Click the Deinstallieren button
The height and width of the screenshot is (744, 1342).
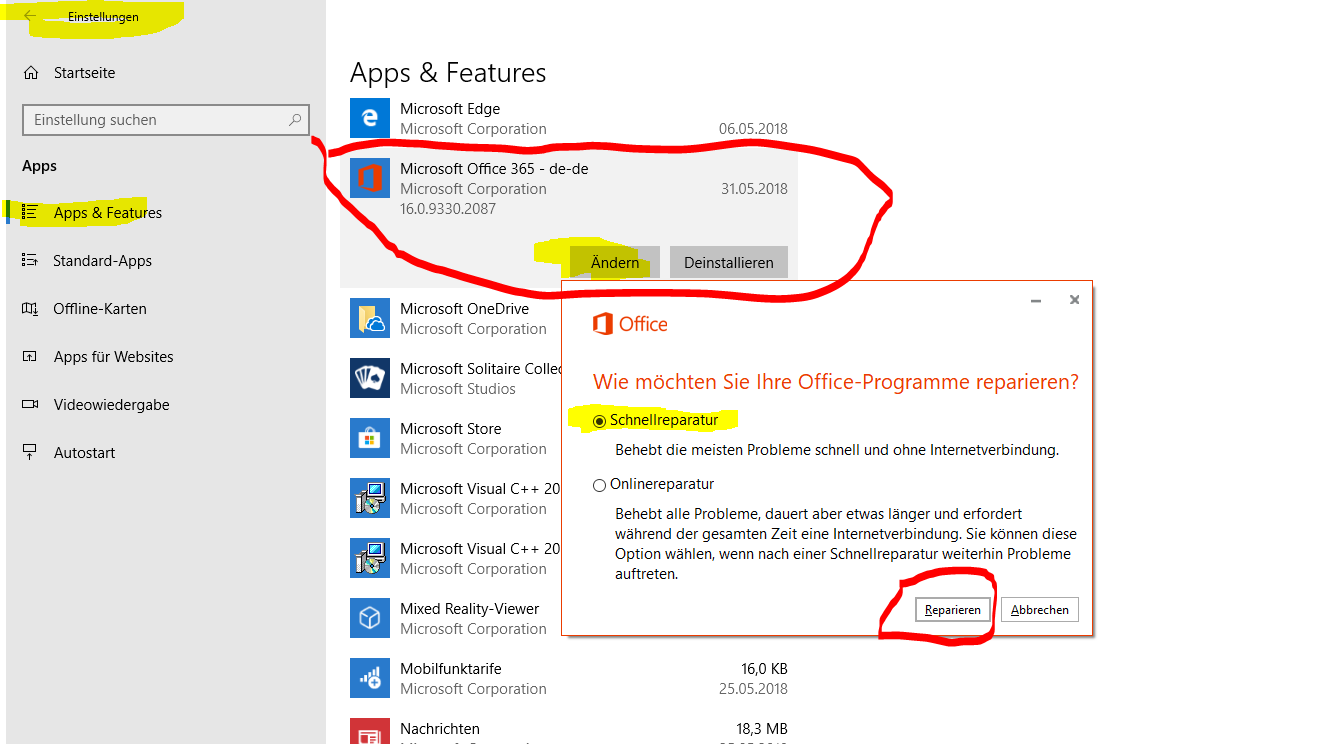(729, 262)
